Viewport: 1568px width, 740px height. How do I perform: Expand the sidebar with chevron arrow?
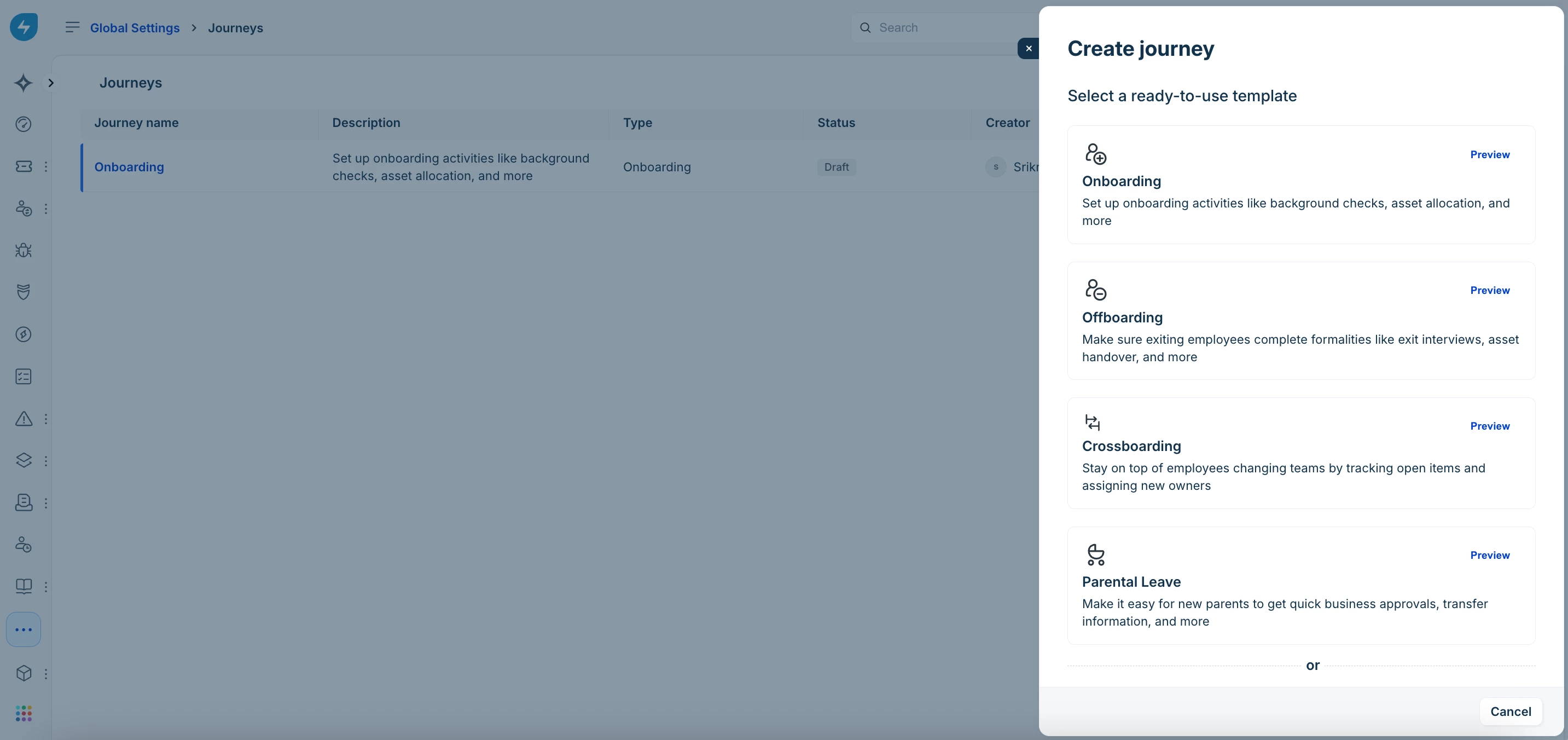[x=51, y=83]
